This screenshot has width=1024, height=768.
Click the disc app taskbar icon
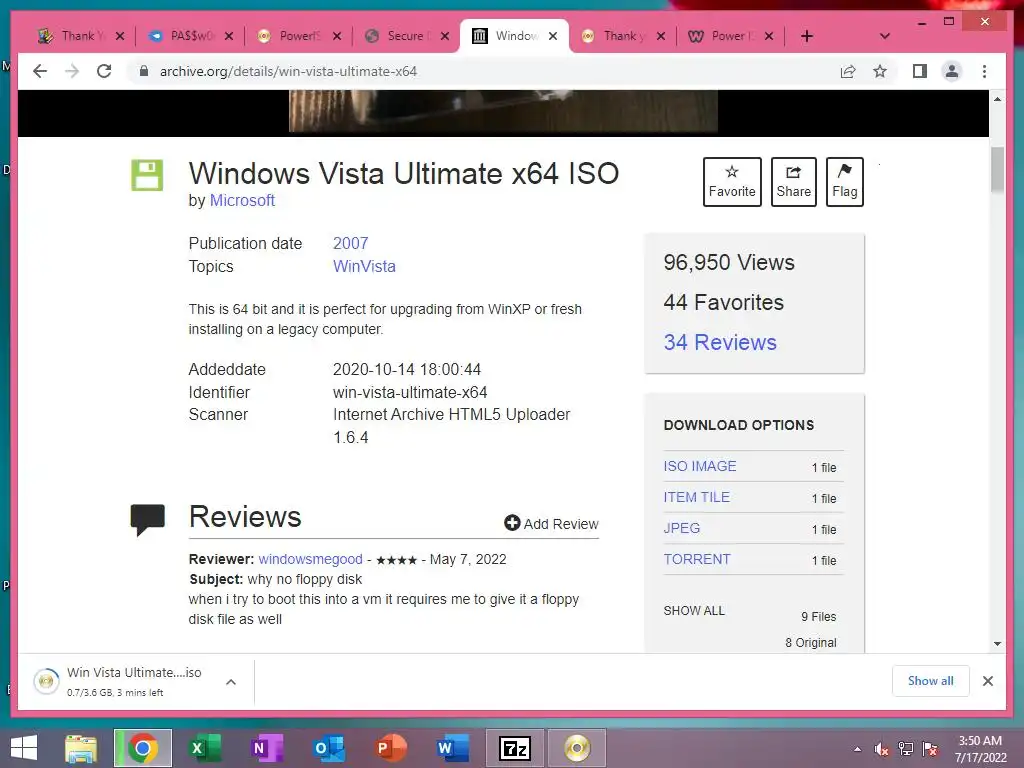pos(577,748)
